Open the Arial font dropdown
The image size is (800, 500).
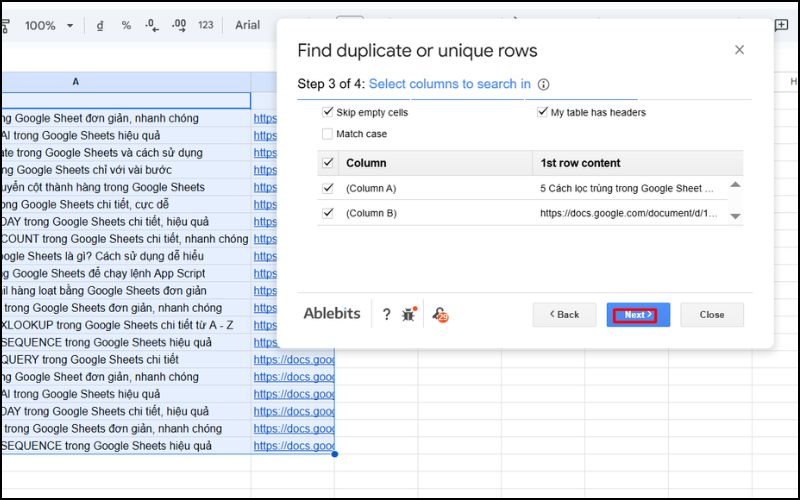pyautogui.click(x=248, y=26)
